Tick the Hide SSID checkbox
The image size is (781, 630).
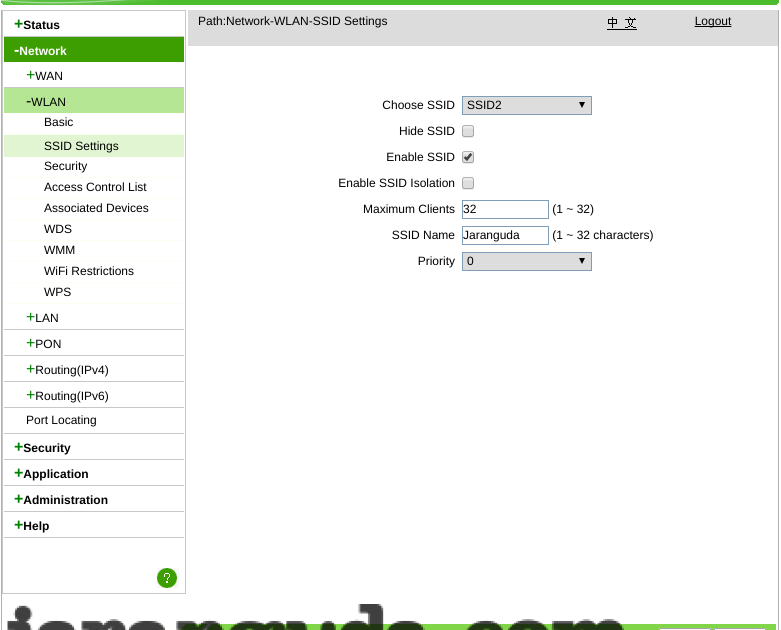coord(468,131)
